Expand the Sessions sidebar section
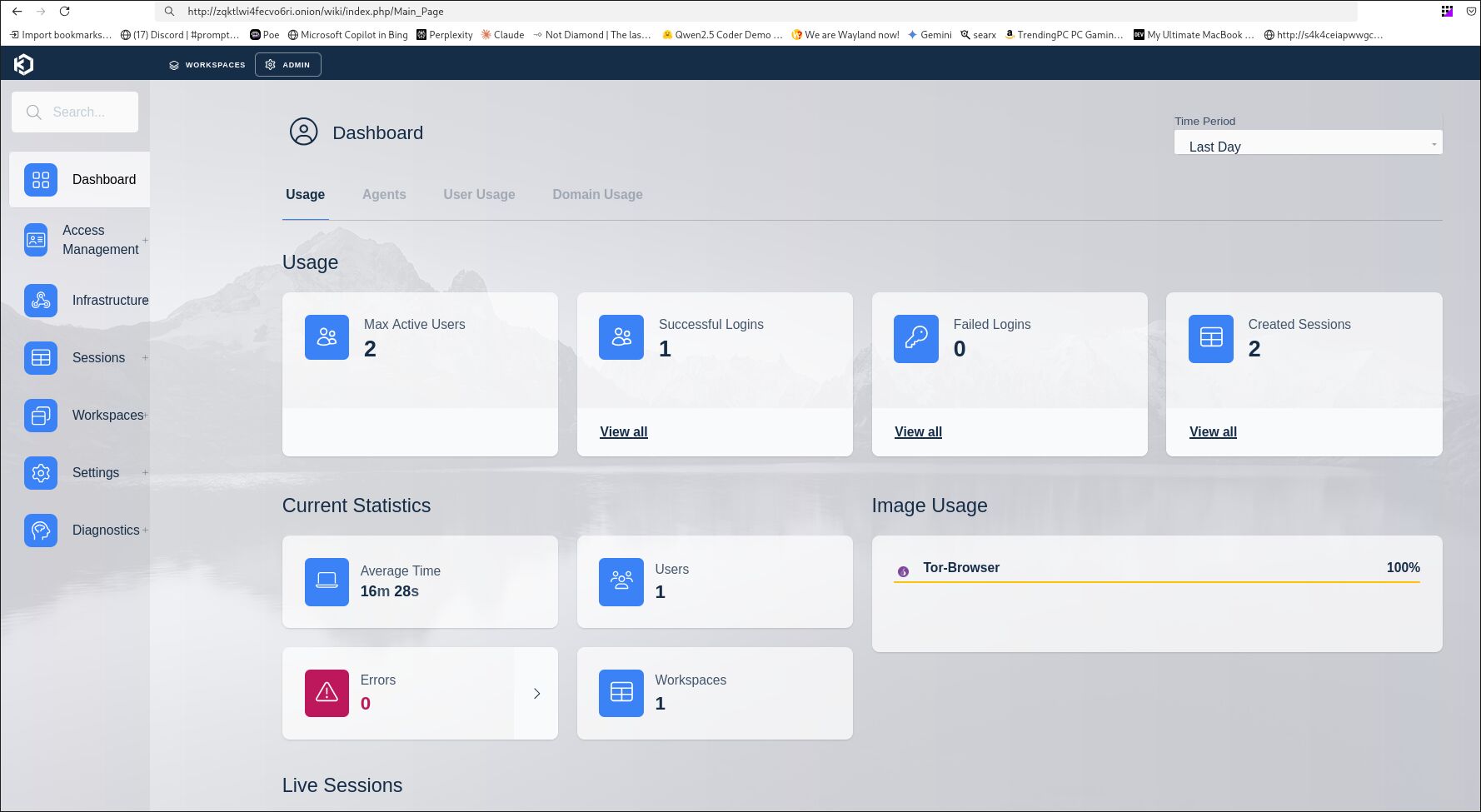Screen dimensions: 1481x812 [x=146, y=357]
